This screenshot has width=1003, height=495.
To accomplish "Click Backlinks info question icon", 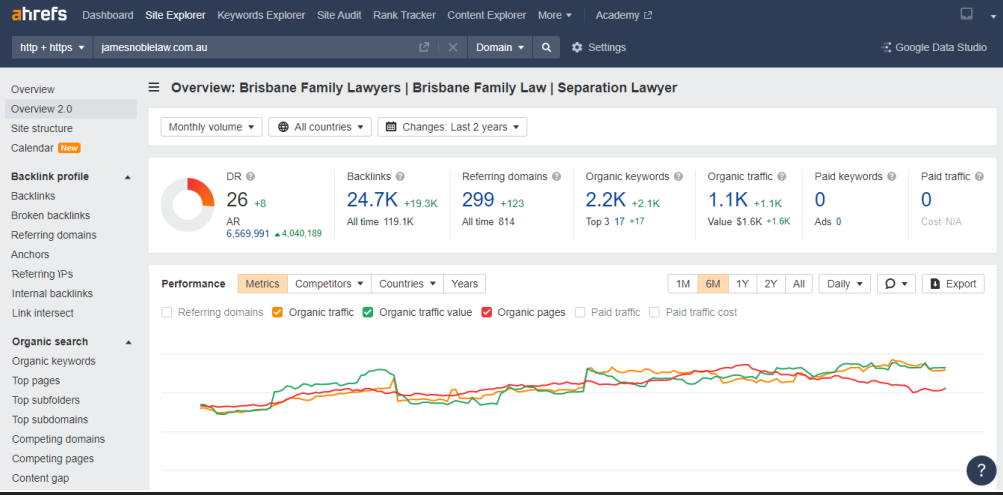I will tap(400, 177).
